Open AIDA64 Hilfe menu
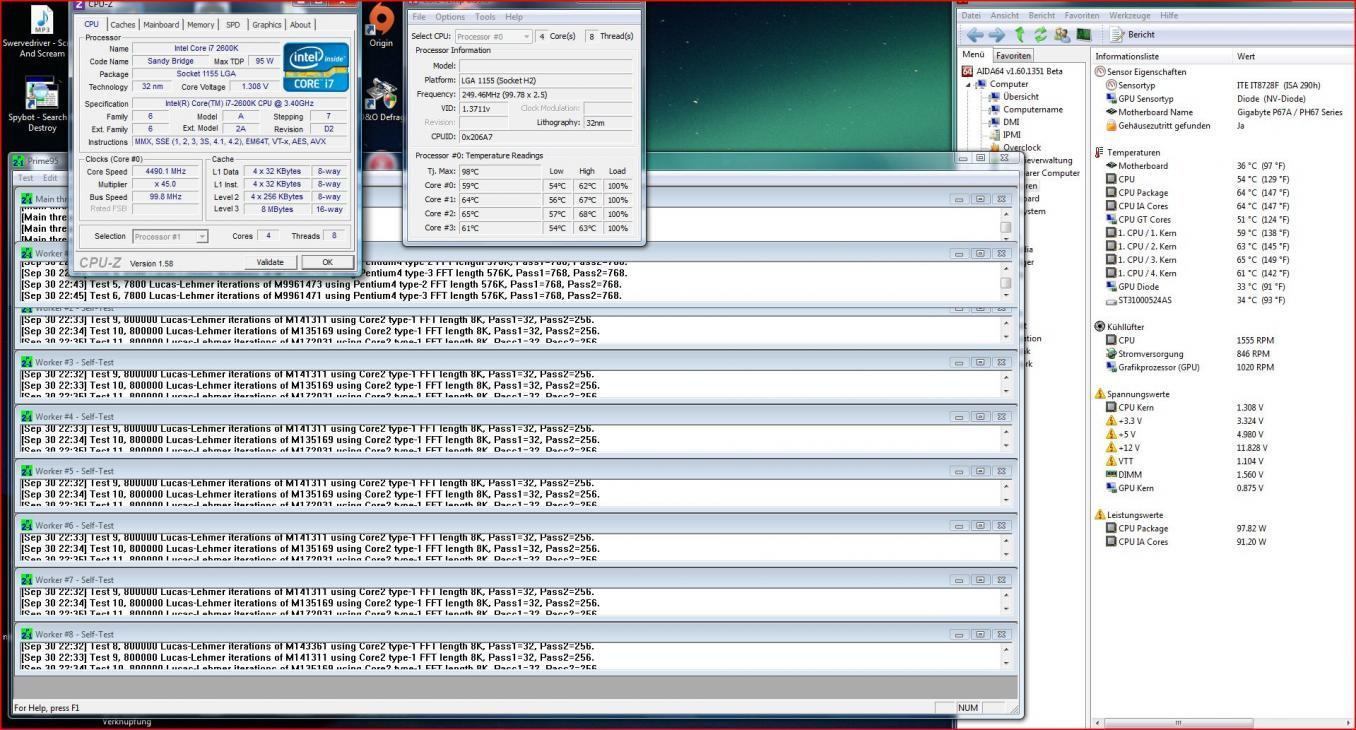The width and height of the screenshot is (1356, 730). (x=1168, y=15)
